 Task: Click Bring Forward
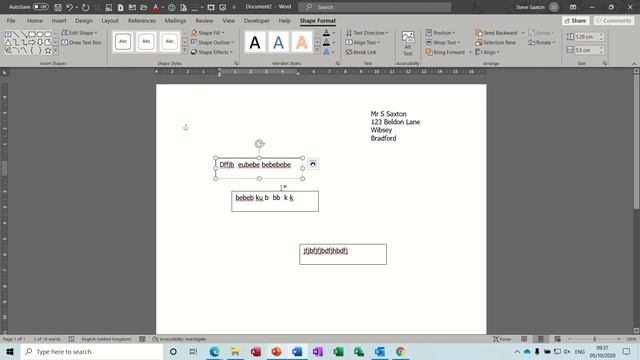coord(445,52)
